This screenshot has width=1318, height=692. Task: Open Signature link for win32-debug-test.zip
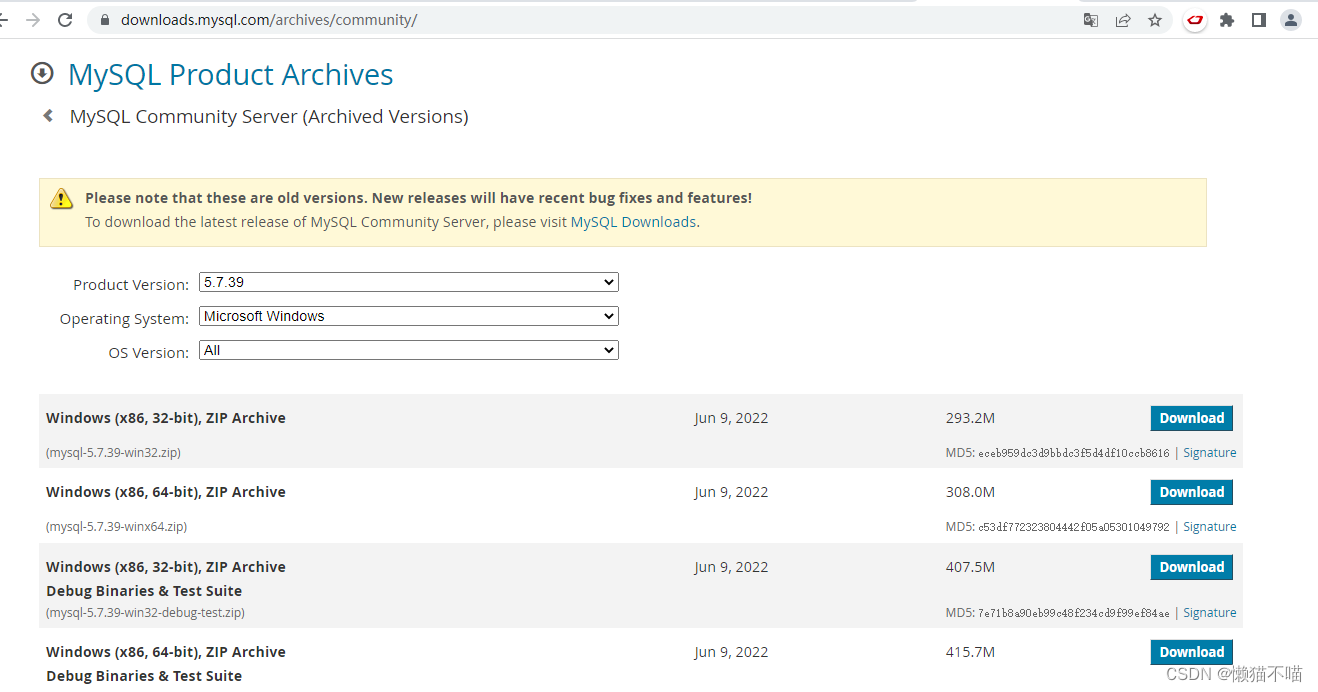pos(1210,613)
